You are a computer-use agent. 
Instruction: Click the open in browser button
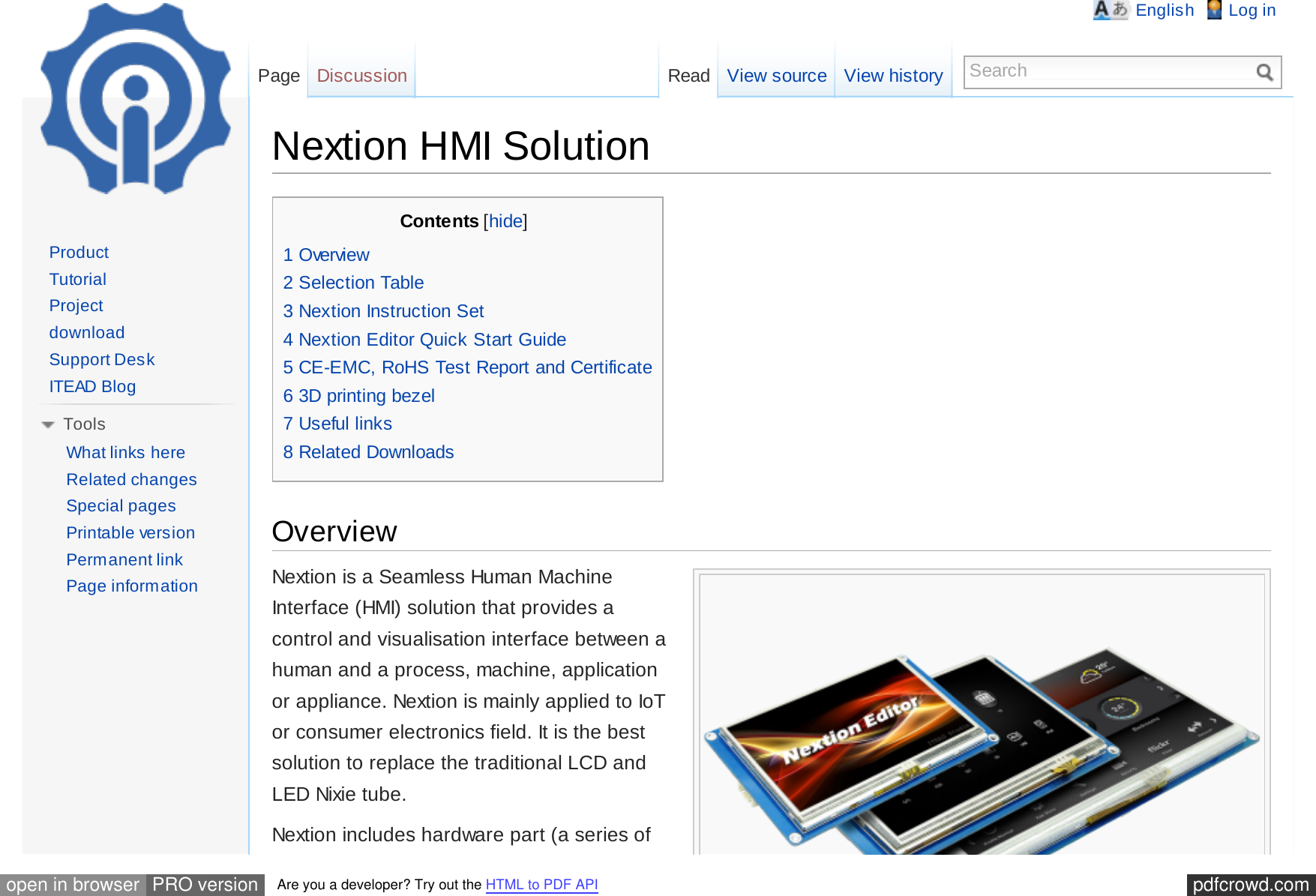point(73,885)
